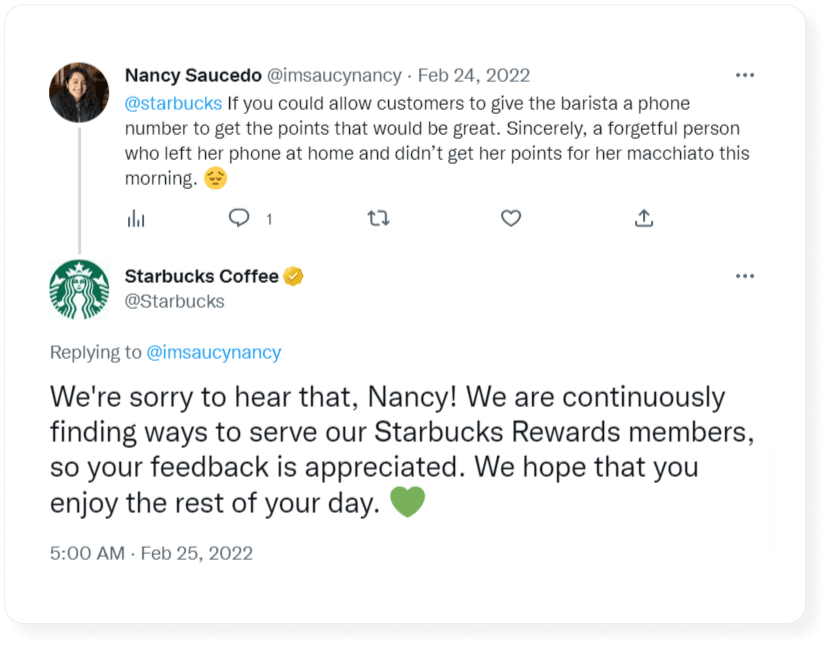Viewport: 831px width, 648px height.
Task: Click the Feb 24, 2022 date
Action: click(x=473, y=75)
